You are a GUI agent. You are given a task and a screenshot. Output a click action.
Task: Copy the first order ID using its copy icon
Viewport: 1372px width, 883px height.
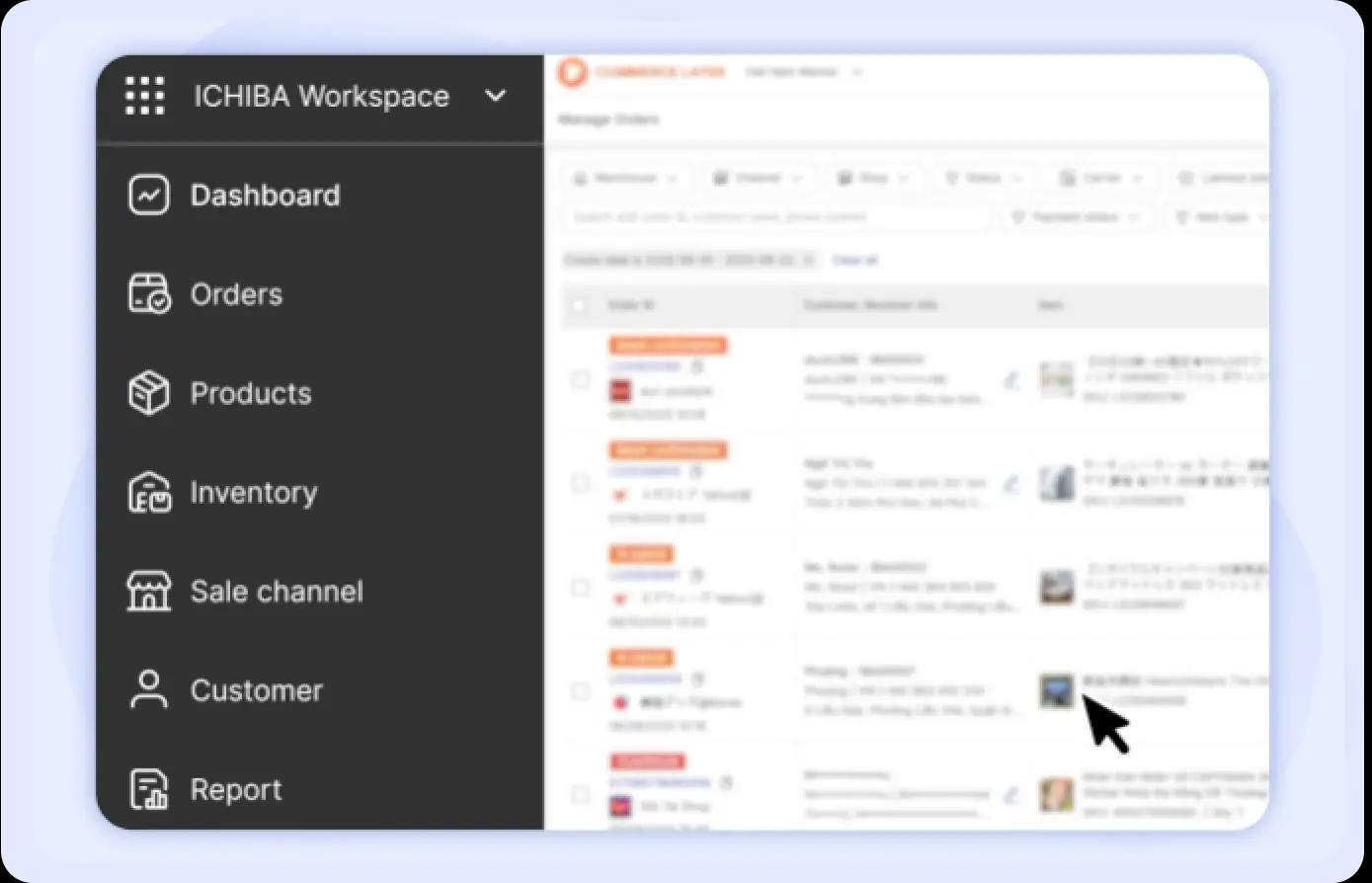pyautogui.click(x=698, y=364)
